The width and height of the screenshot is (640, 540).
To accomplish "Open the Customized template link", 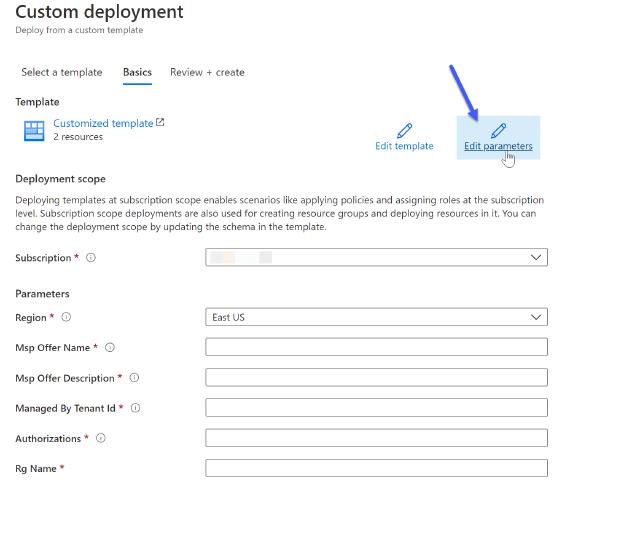I will 103,123.
